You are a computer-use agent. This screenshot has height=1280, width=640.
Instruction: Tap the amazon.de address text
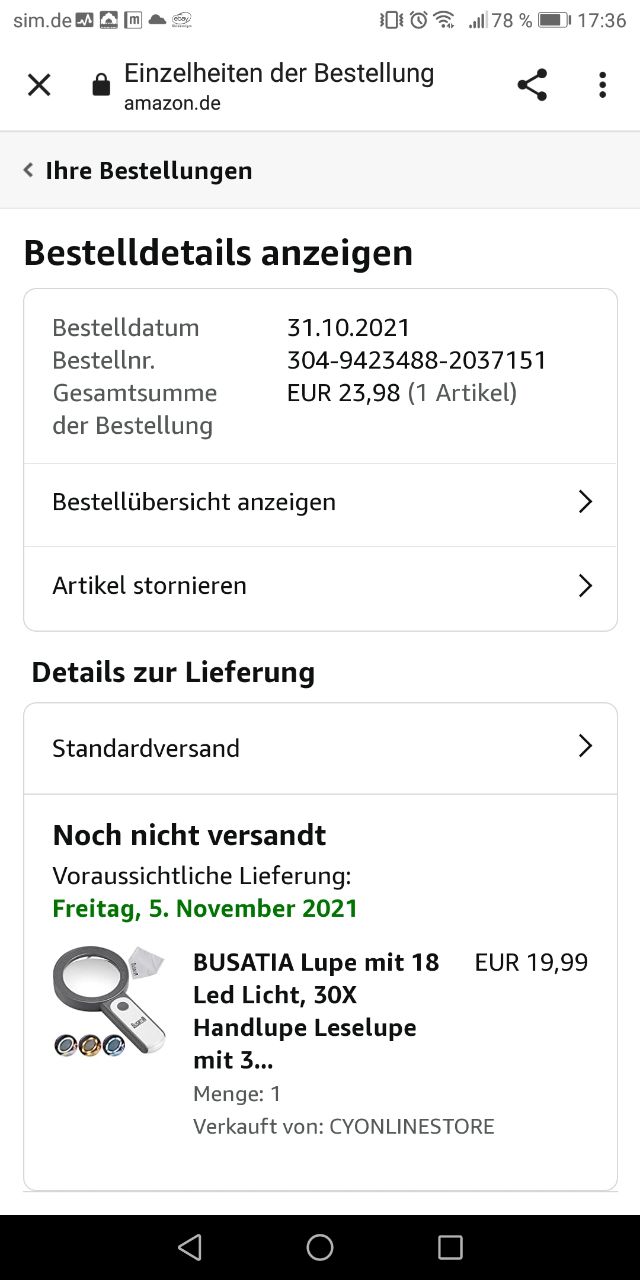tap(172, 103)
